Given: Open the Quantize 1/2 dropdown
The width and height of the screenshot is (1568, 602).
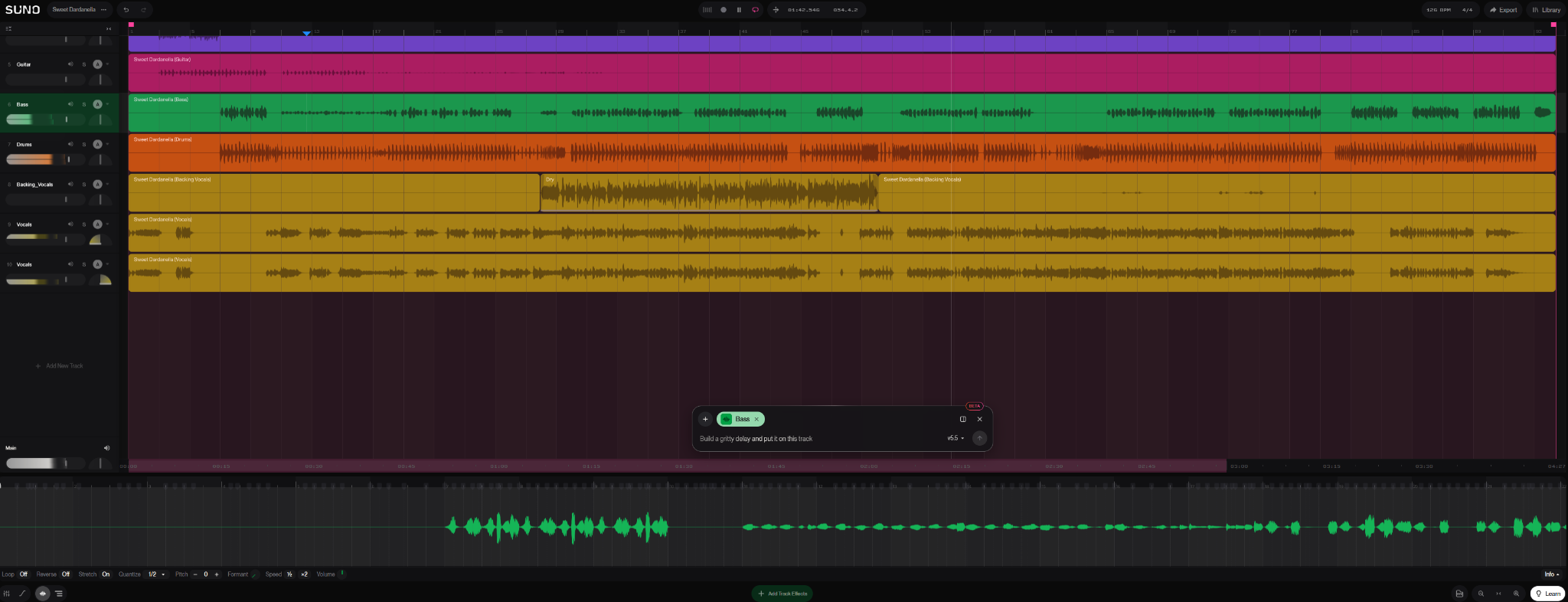Looking at the screenshot, I should 156,574.
